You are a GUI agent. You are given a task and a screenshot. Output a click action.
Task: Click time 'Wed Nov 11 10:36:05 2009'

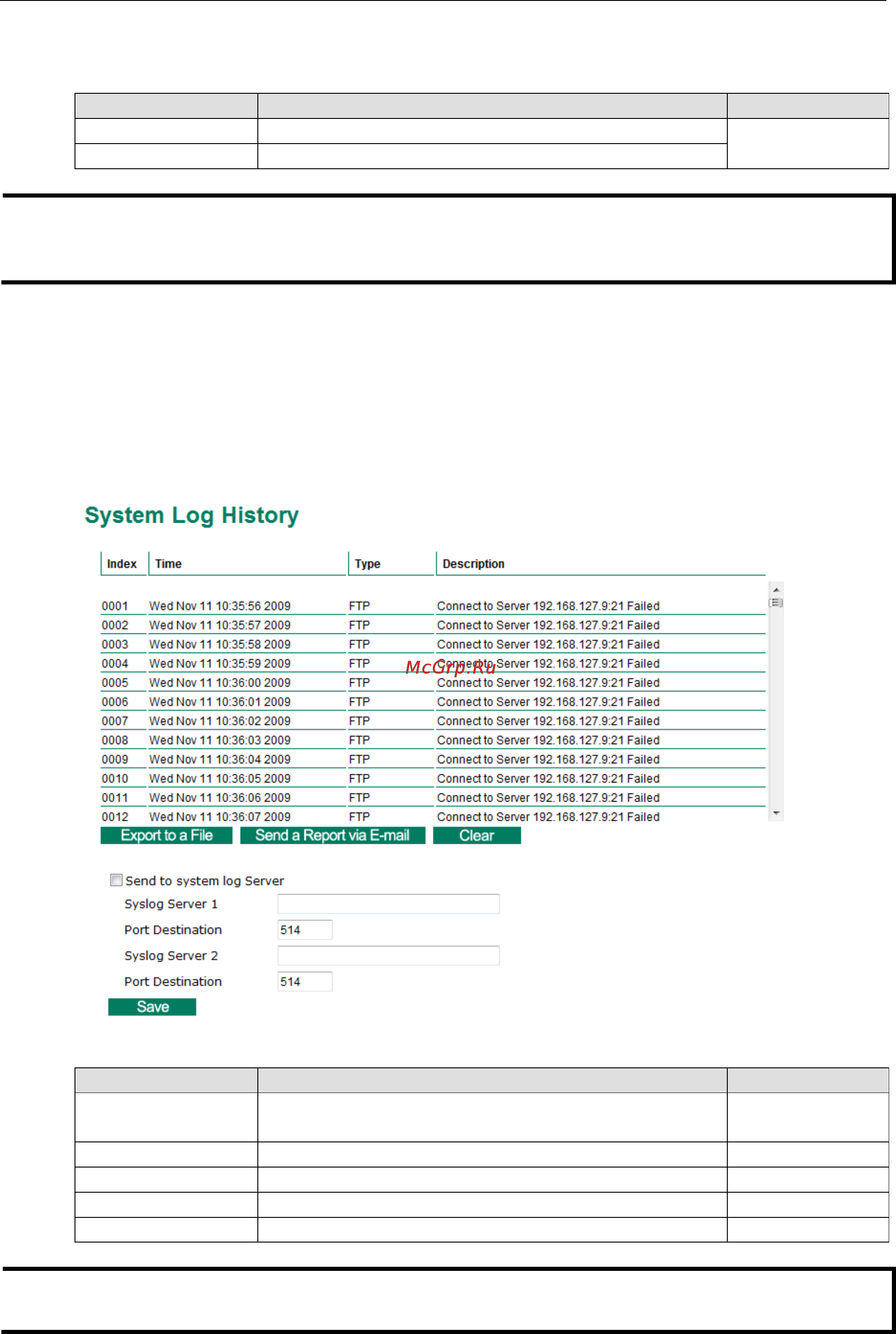[220, 778]
